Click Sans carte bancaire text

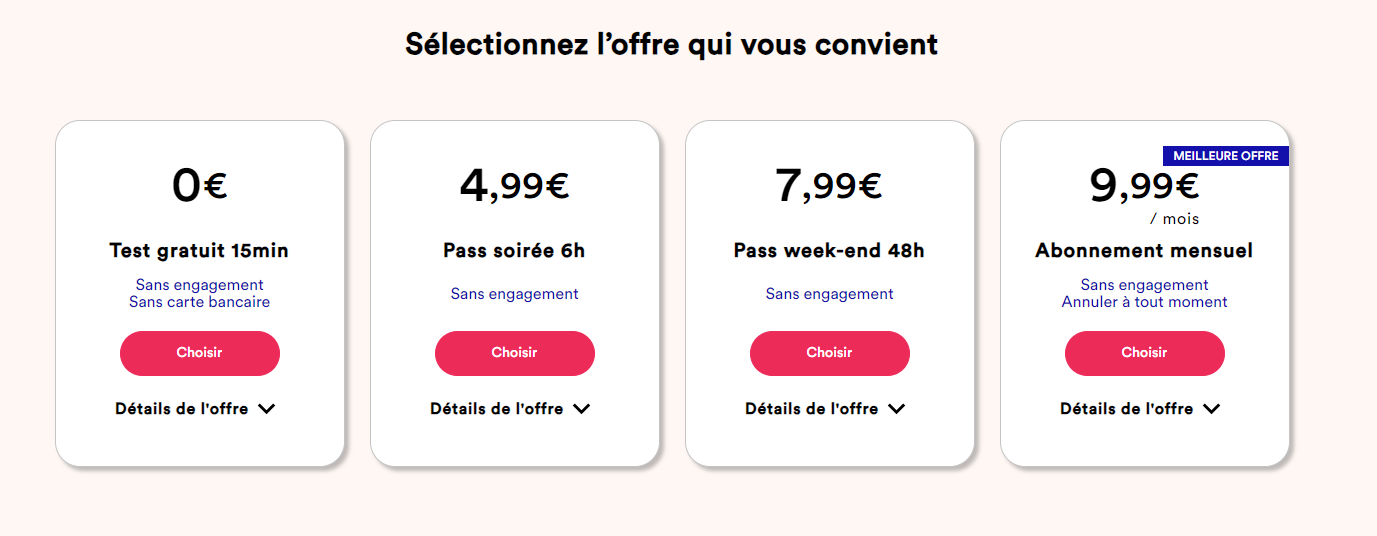199,302
